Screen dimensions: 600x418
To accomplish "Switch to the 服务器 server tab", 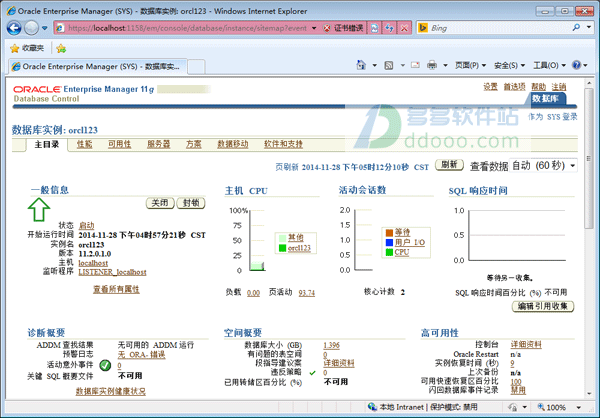I will [158, 144].
